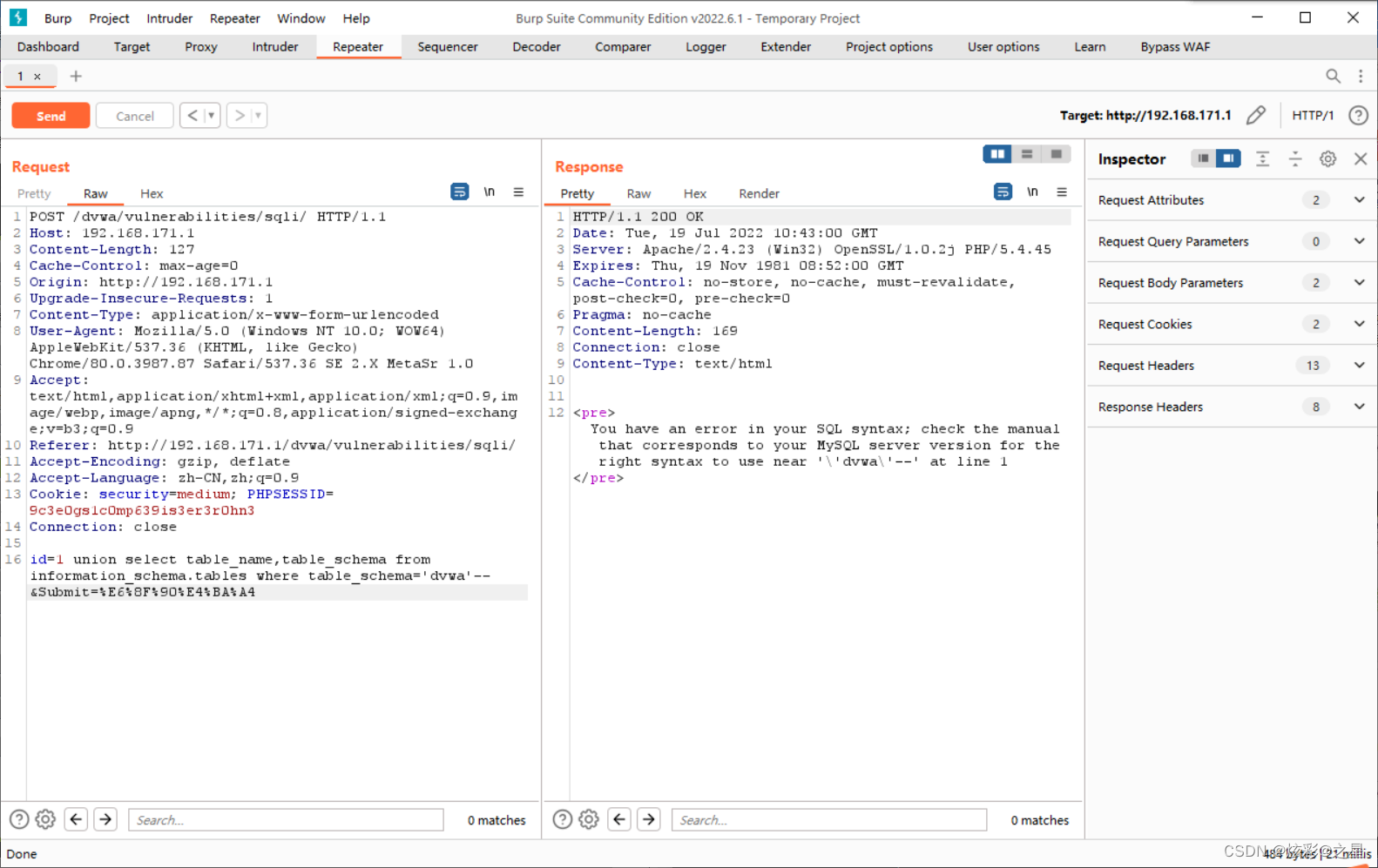
Task: Add a new Repeater tab with plus
Action: (76, 77)
